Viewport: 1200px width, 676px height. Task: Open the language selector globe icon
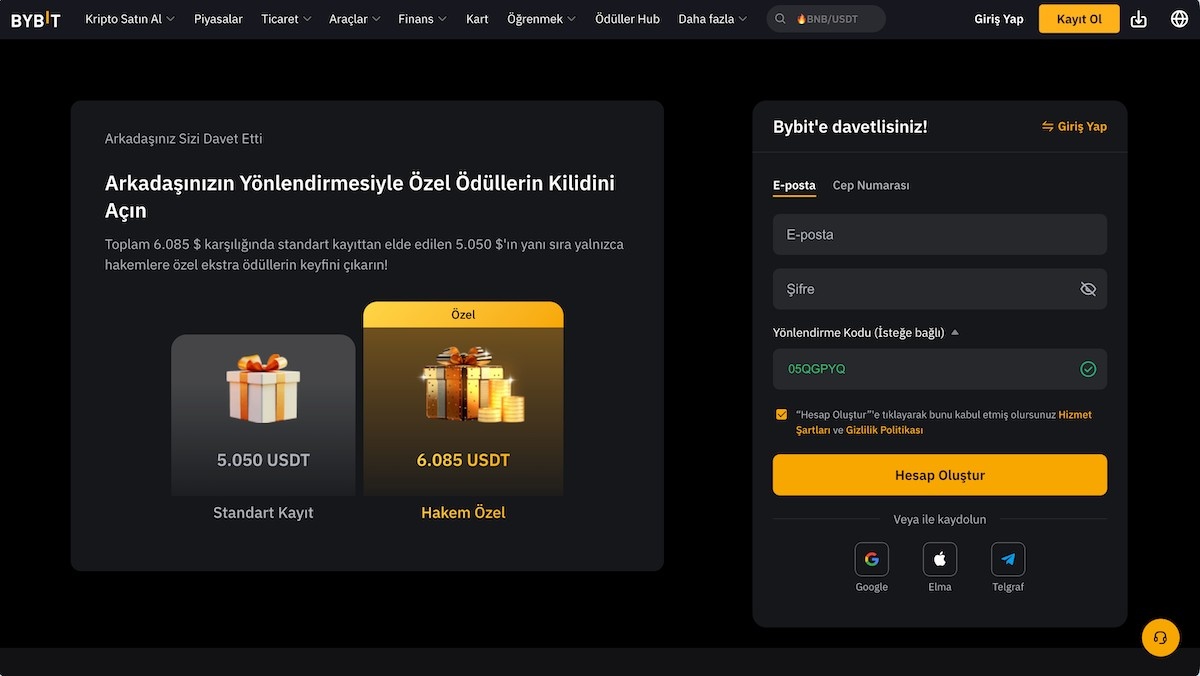[1178, 18]
